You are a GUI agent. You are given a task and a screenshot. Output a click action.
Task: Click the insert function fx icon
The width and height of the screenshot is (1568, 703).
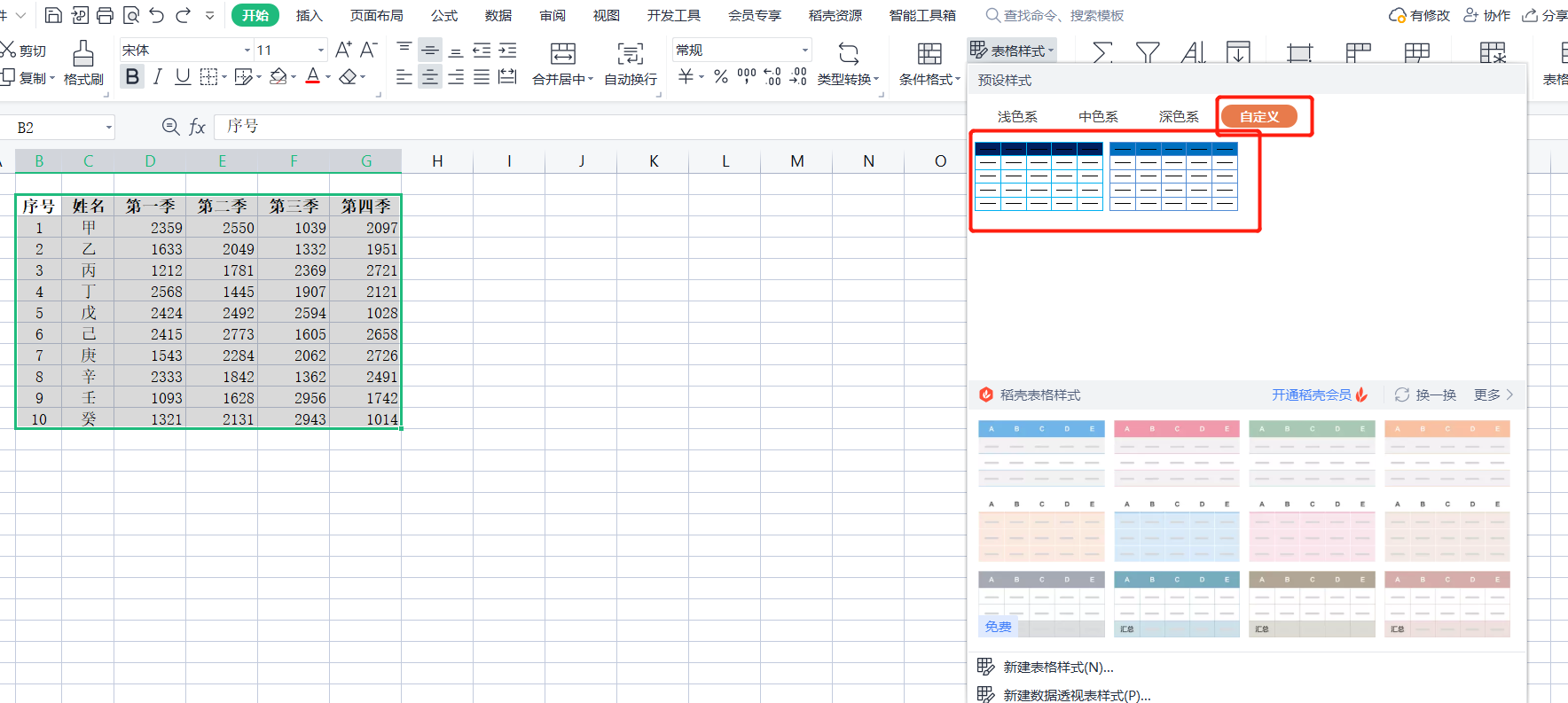197,127
